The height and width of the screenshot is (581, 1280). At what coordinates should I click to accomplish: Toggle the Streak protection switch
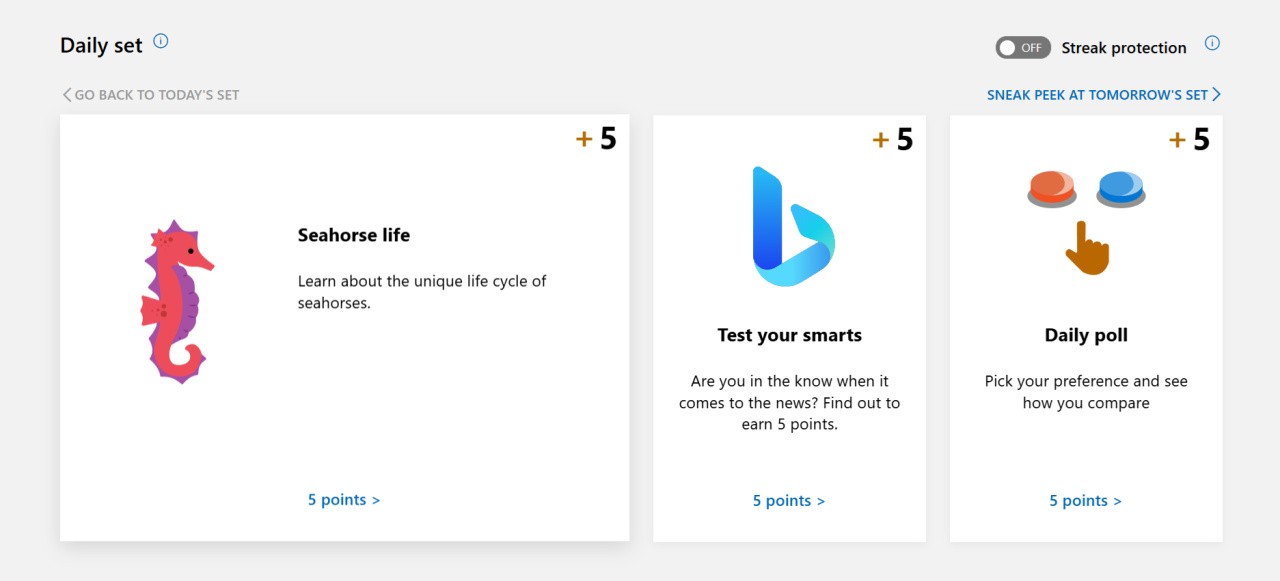pyautogui.click(x=1022, y=48)
